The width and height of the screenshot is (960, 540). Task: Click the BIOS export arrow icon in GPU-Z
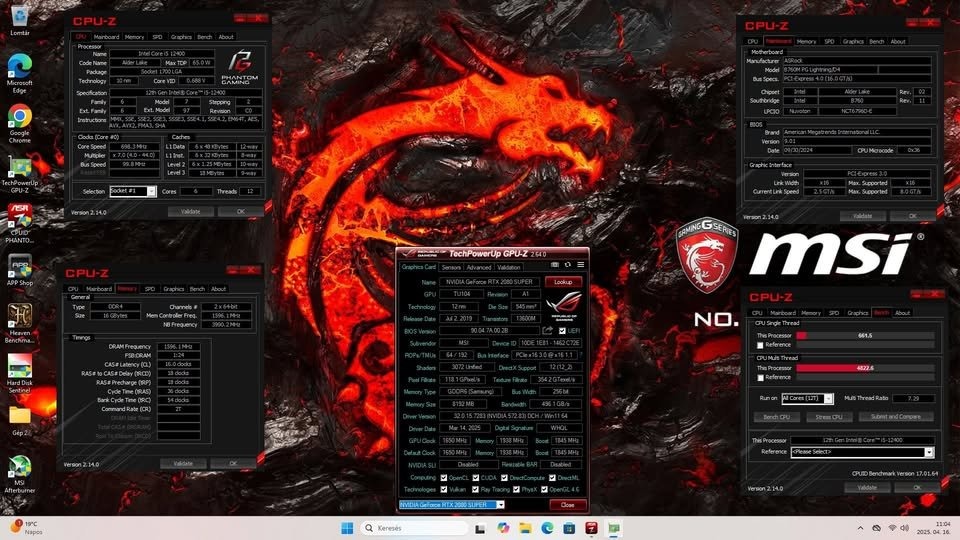pyautogui.click(x=547, y=331)
